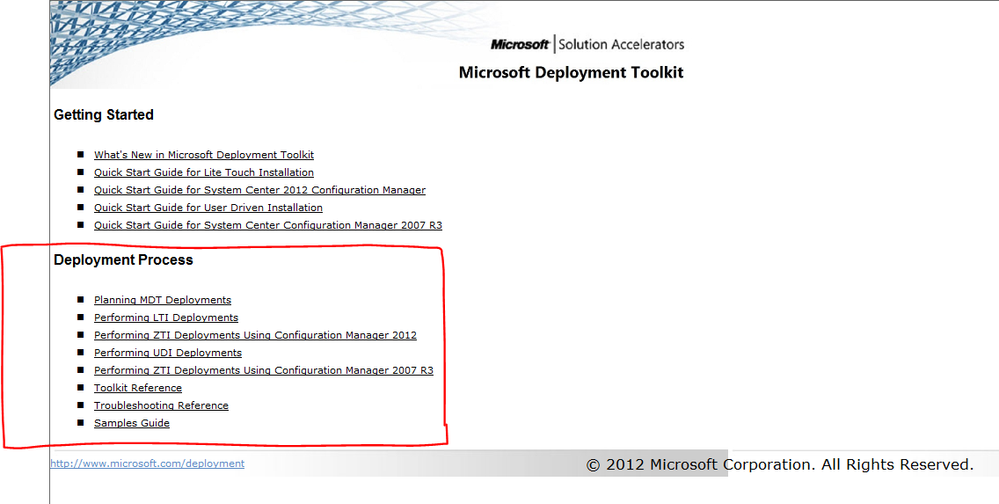
Task: Open Quick Start Guide for User Driven Installation
Action: 208,208
